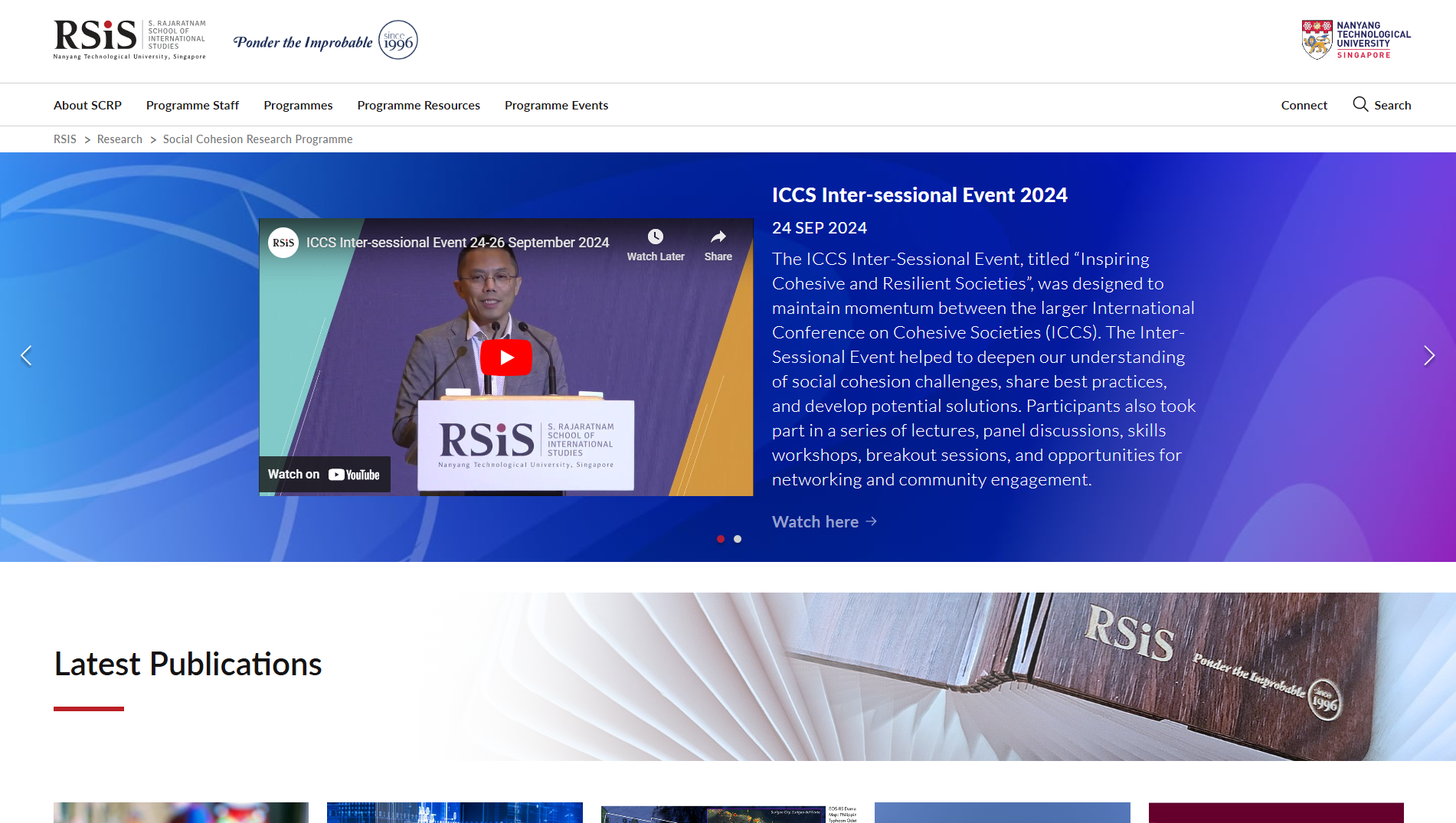Click Watch on YouTube button
Screen dimensions: 1456x823
pyautogui.click(x=324, y=475)
